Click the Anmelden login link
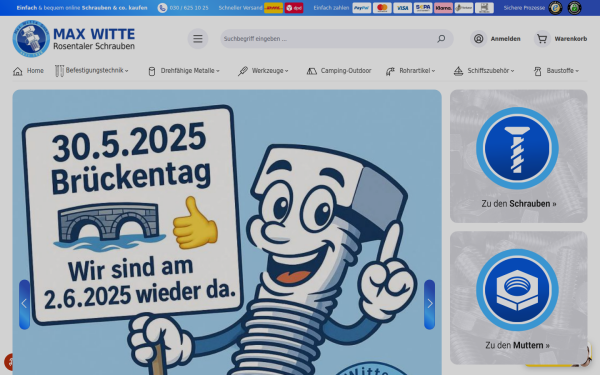This screenshot has height=375, width=600. point(505,39)
